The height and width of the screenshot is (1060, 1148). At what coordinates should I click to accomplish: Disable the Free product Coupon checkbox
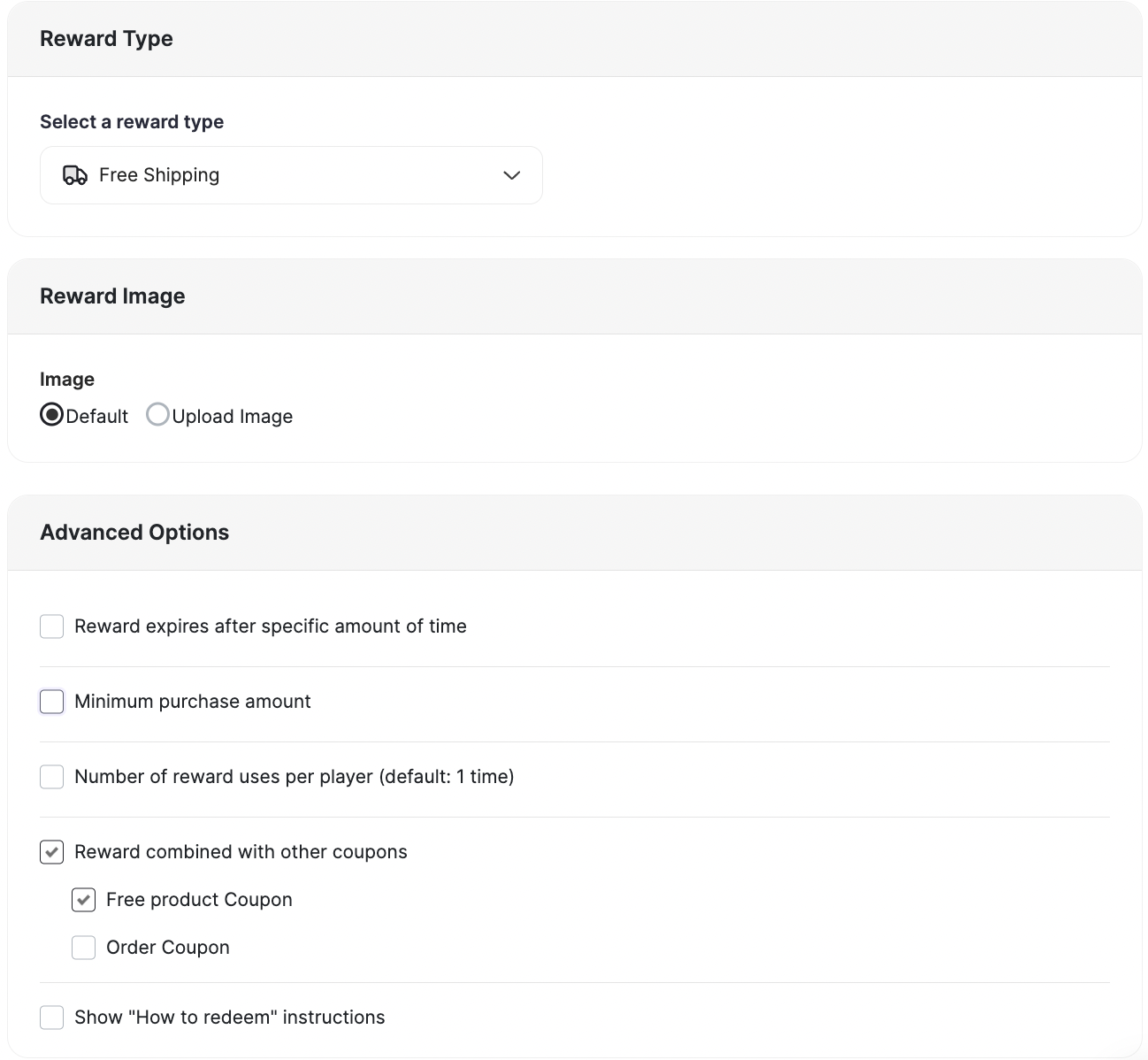83,899
